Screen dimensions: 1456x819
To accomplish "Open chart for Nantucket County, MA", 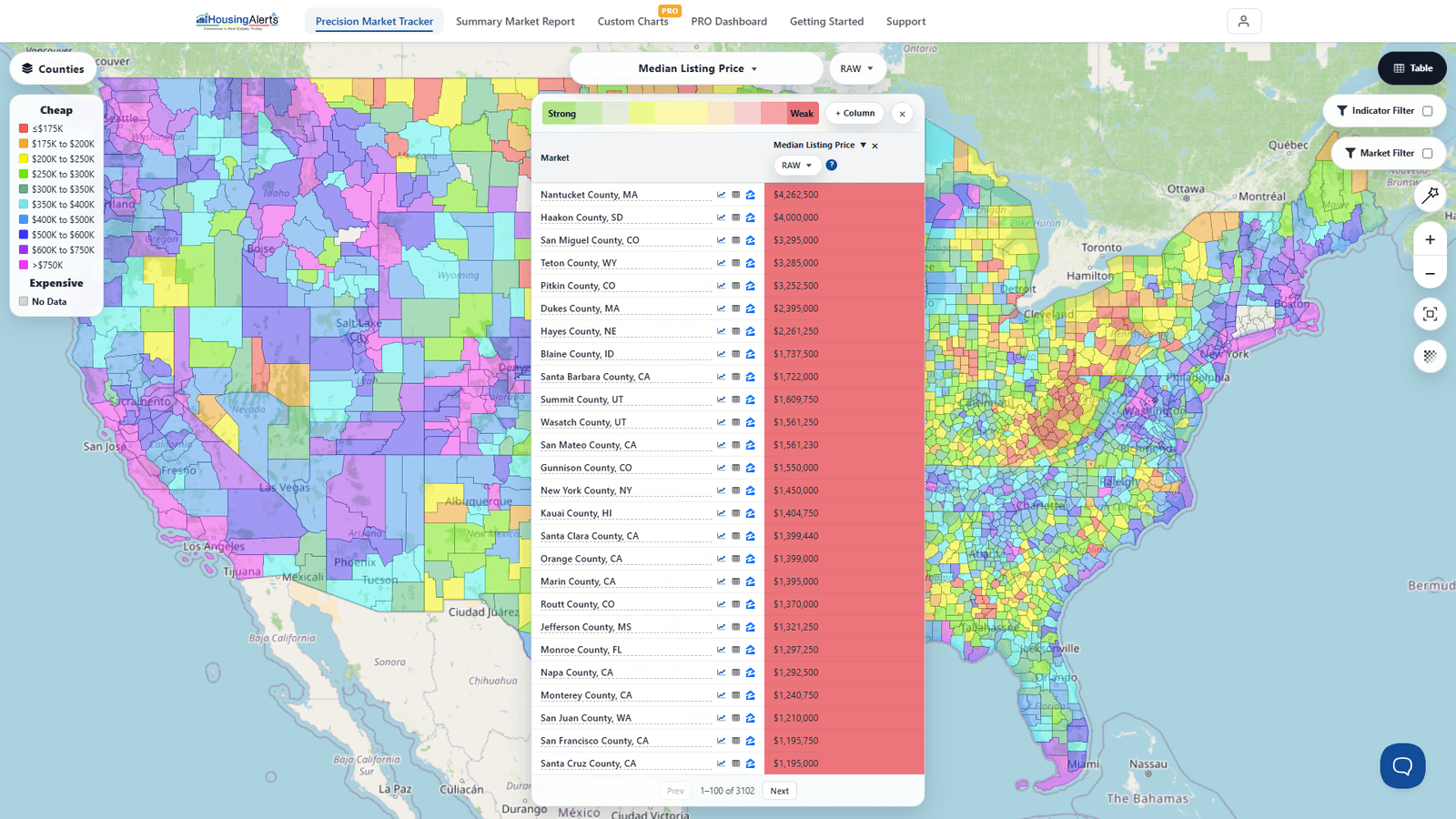I will pos(721,195).
